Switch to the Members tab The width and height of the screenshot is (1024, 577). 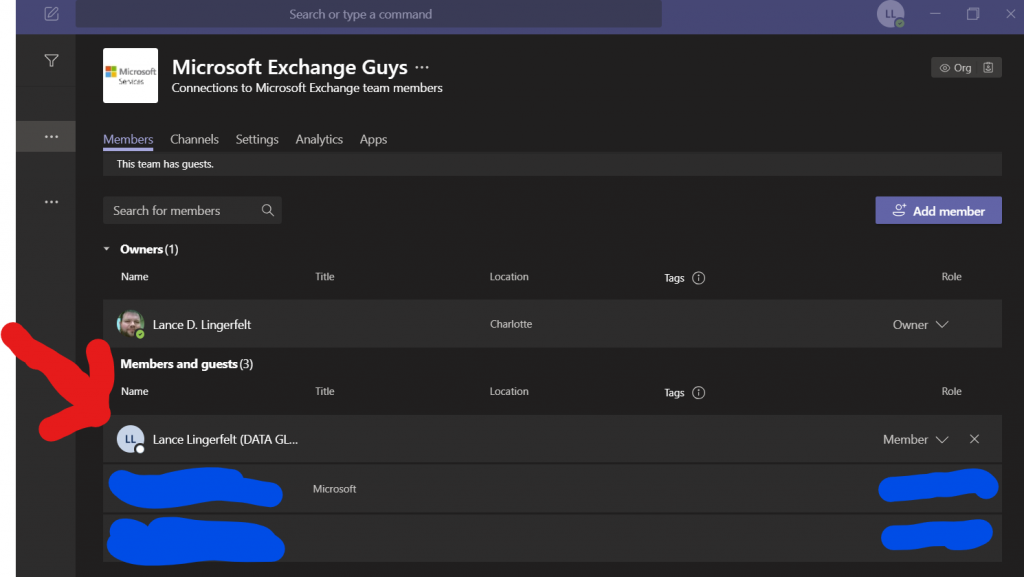(128, 139)
